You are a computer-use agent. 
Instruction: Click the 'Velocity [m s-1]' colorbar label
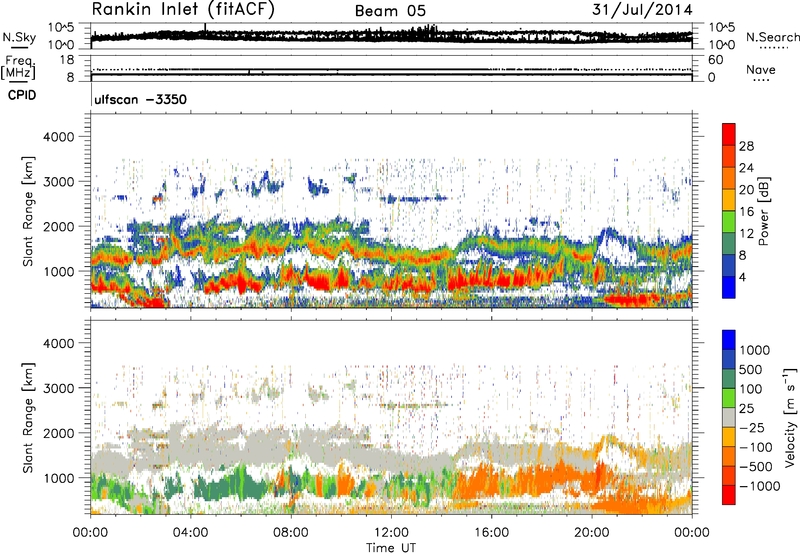tap(790, 417)
